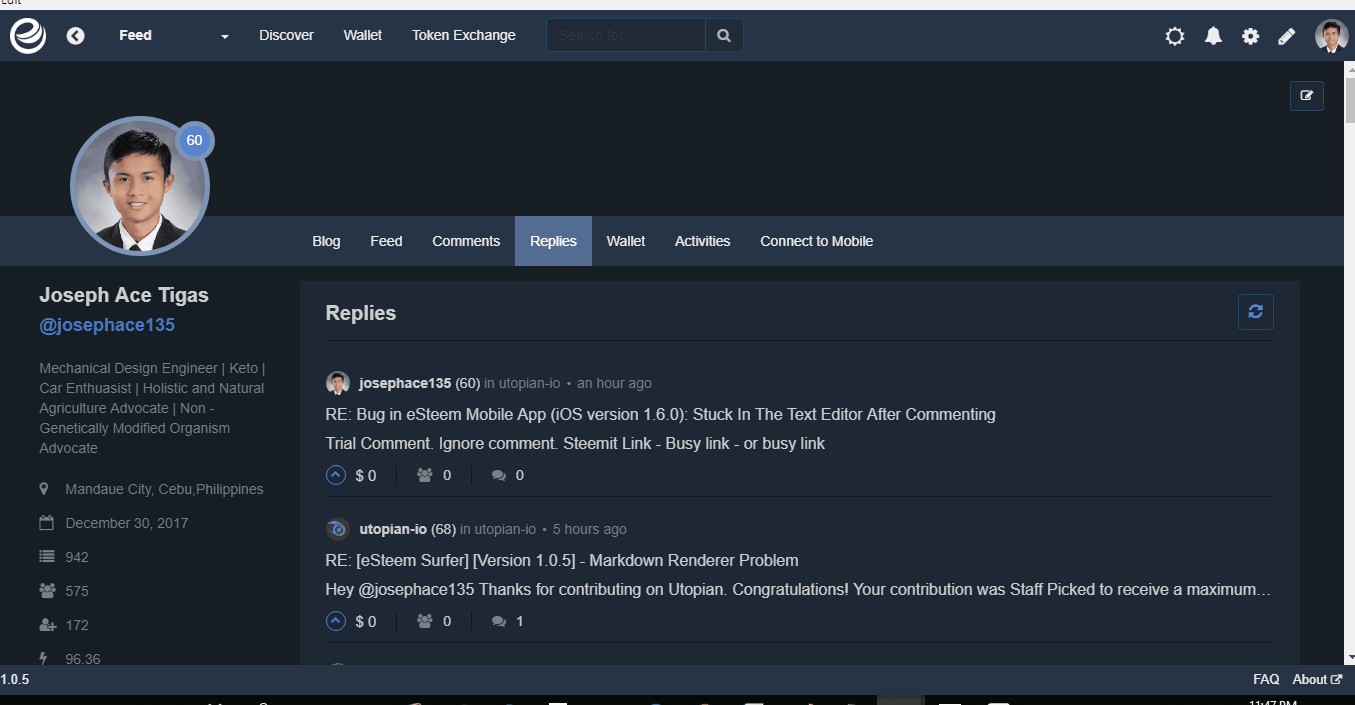Open FAQ link in footer
This screenshot has width=1355, height=705.
pos(1266,679)
